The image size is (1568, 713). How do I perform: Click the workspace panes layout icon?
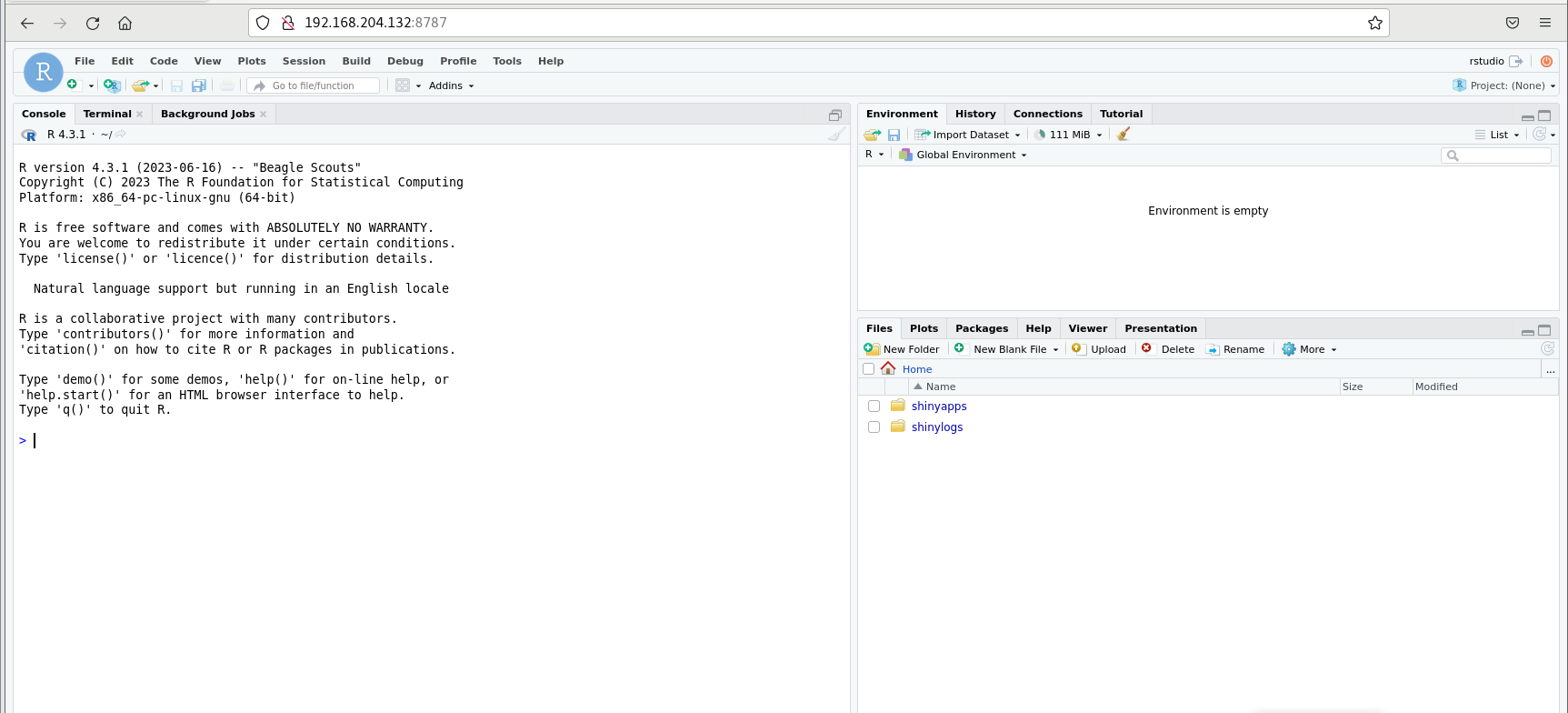tap(403, 85)
